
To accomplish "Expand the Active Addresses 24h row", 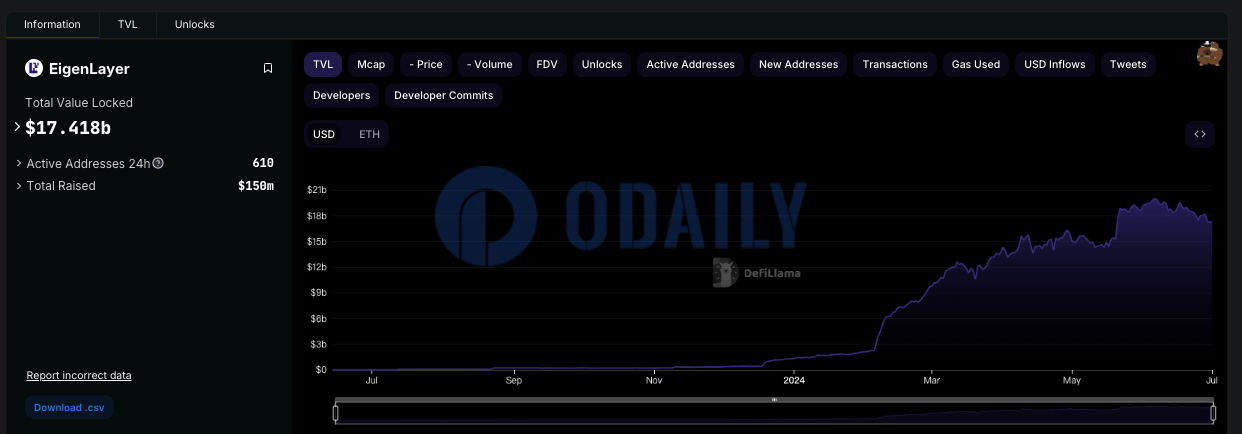I will (x=19, y=163).
